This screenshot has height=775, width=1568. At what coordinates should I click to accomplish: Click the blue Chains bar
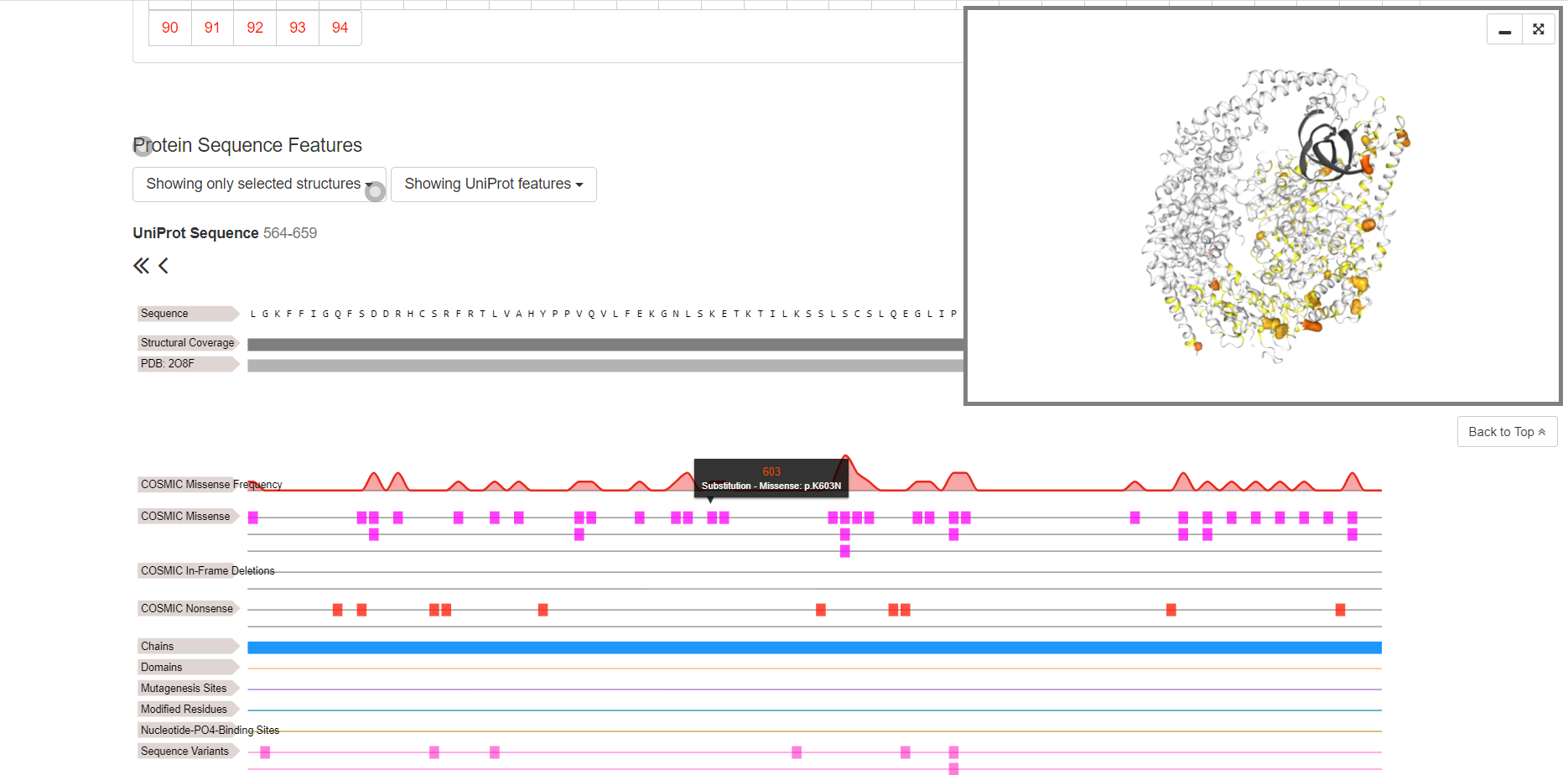[x=814, y=648]
